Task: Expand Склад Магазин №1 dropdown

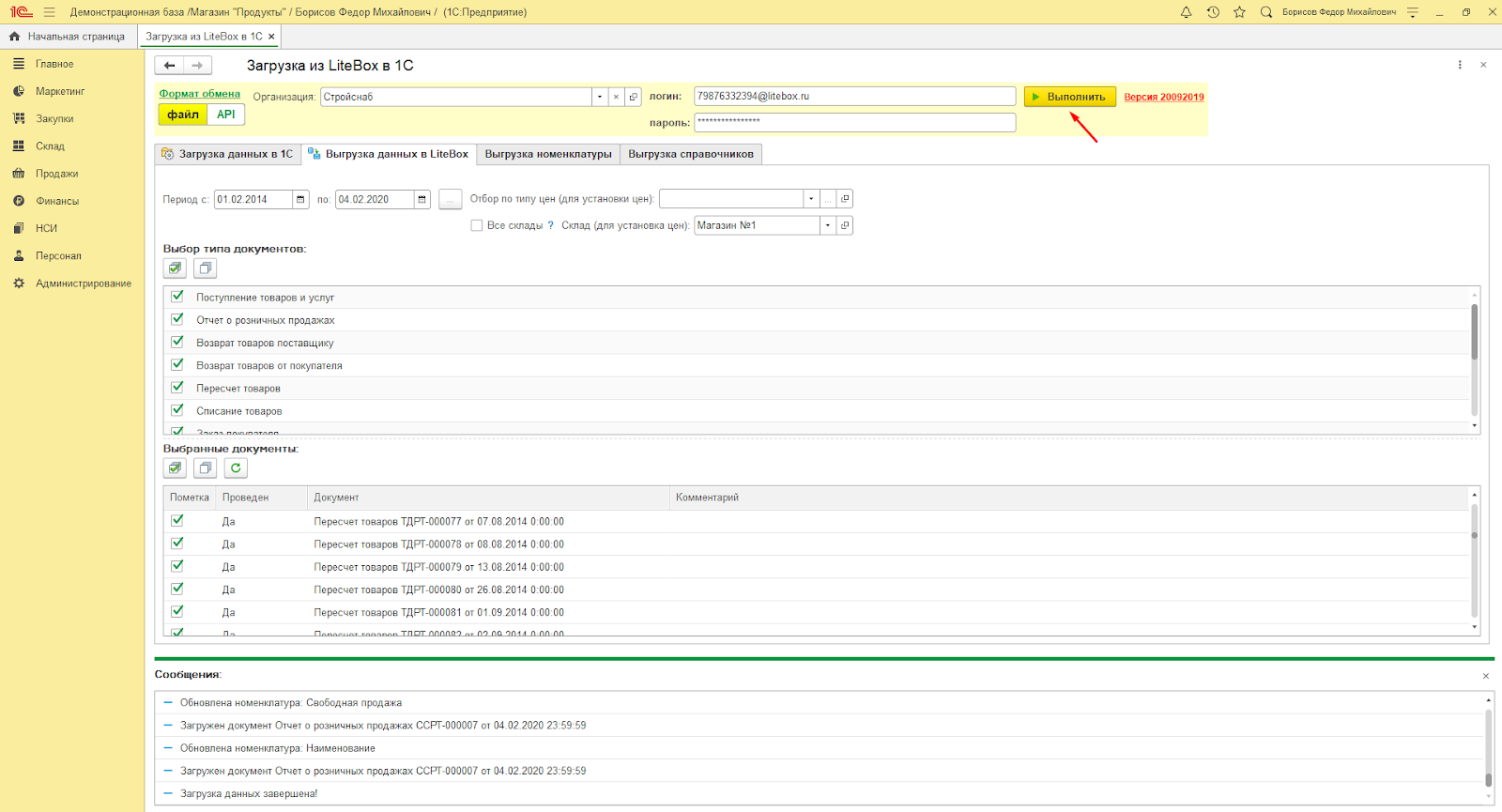Action: coord(828,225)
